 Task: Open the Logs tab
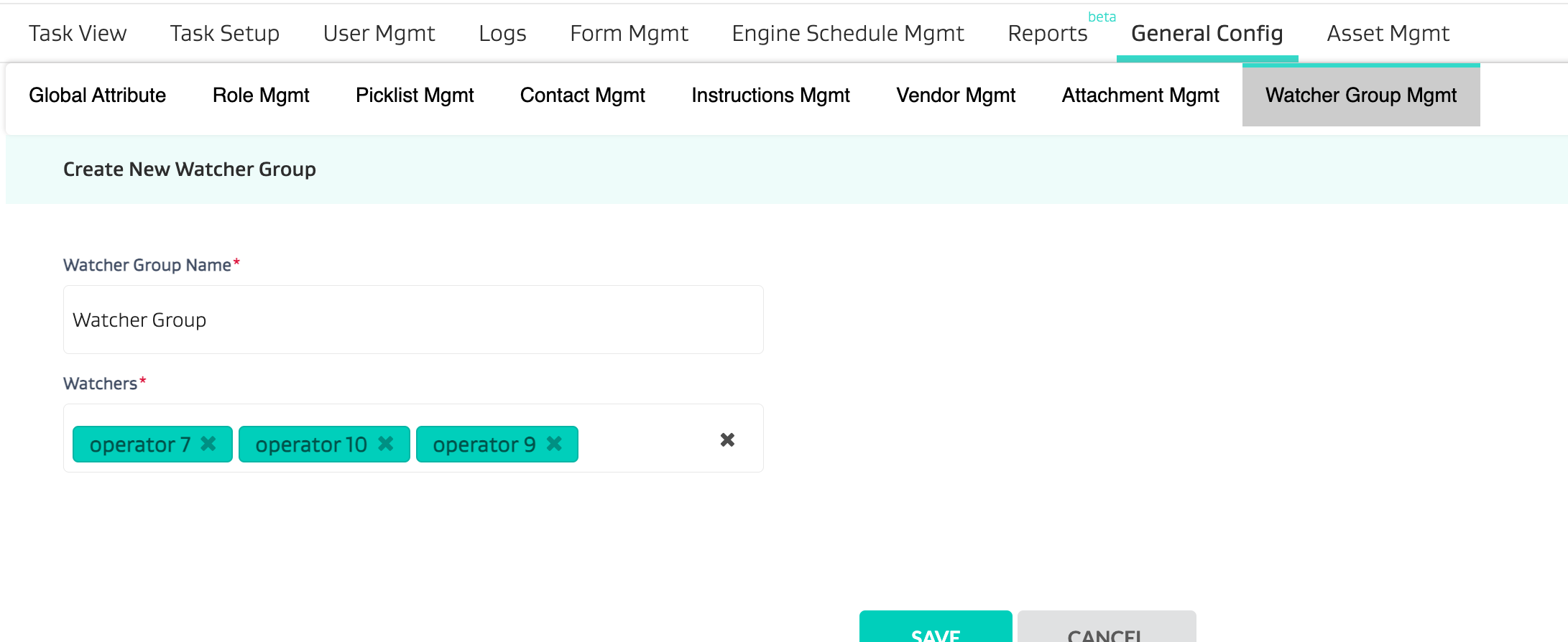pos(502,33)
